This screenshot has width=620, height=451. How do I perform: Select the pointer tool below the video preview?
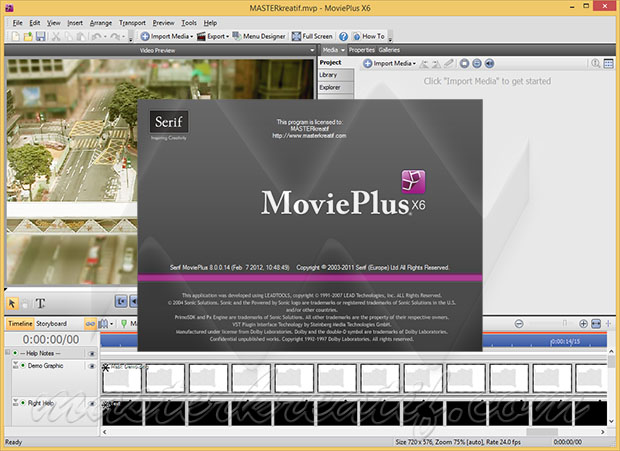click(12, 303)
